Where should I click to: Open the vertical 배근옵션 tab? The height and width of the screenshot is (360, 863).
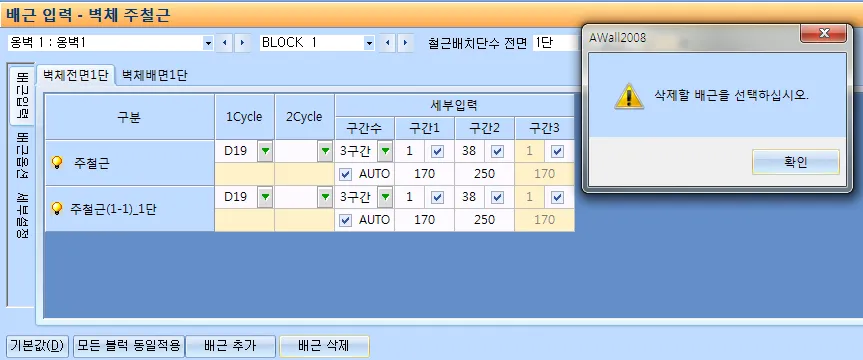[22, 155]
